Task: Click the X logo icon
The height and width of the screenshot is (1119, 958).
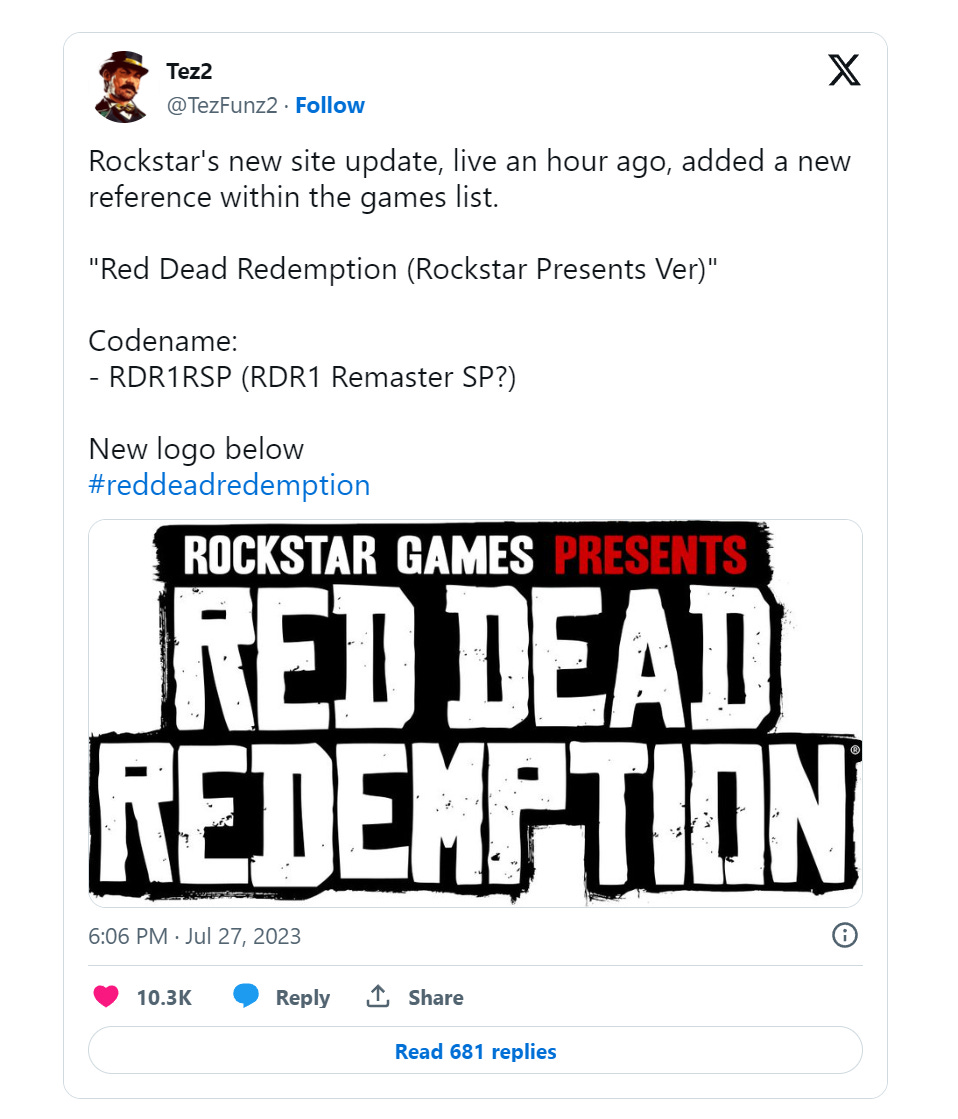Action: pyautogui.click(x=844, y=70)
